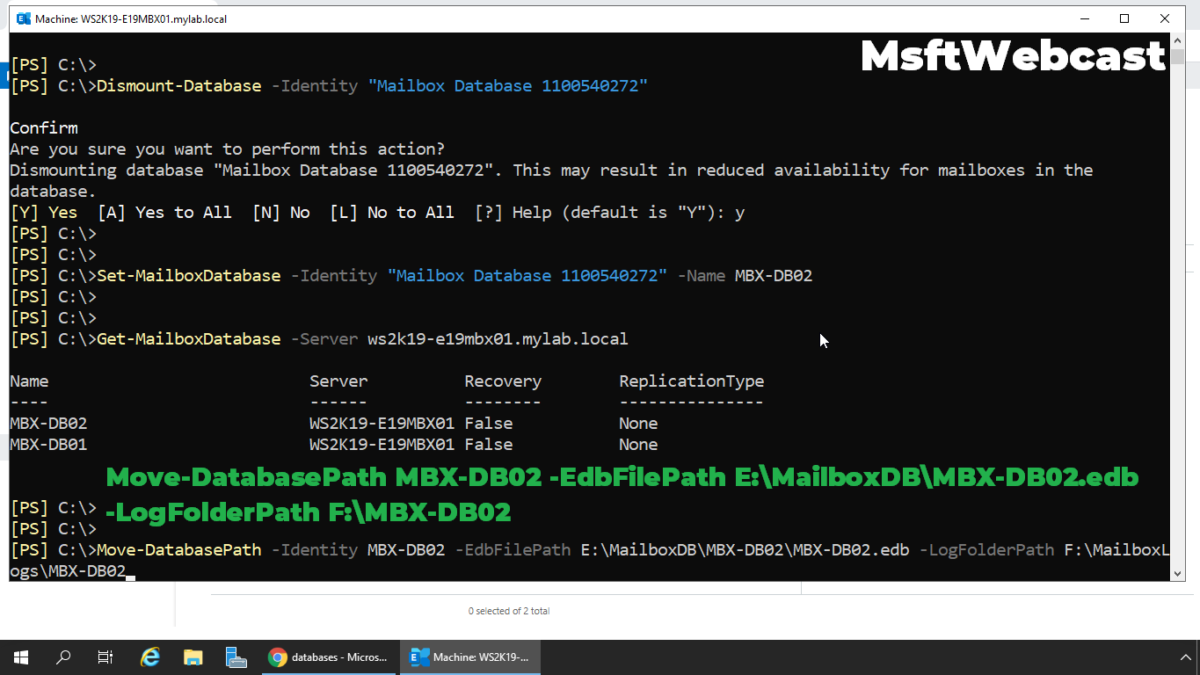
Task: Open the Windows Start menu
Action: click(20, 657)
